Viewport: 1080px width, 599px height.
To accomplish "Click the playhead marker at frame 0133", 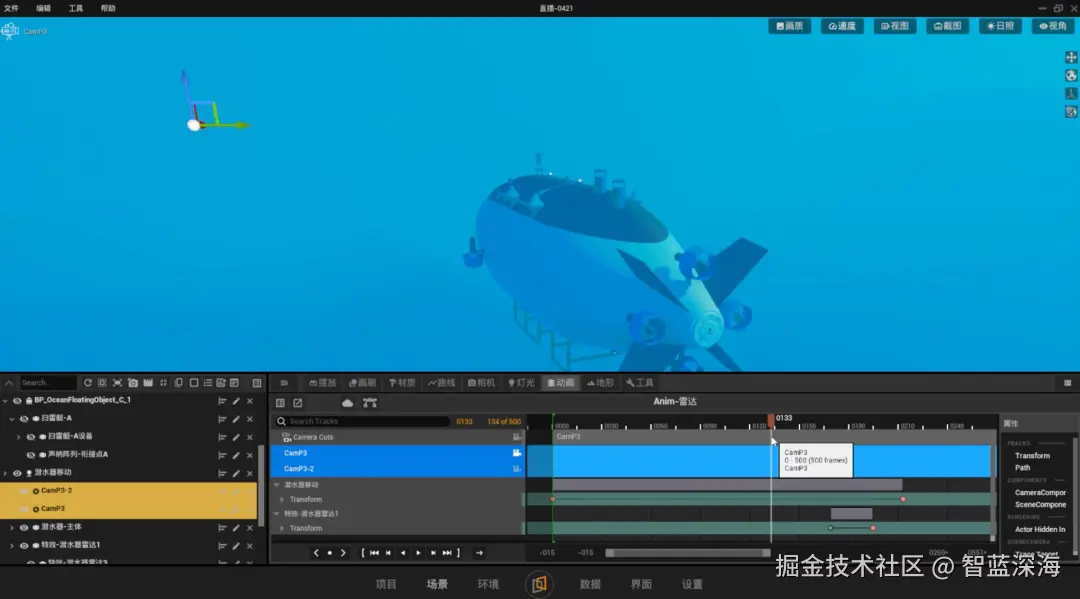I will (x=771, y=419).
